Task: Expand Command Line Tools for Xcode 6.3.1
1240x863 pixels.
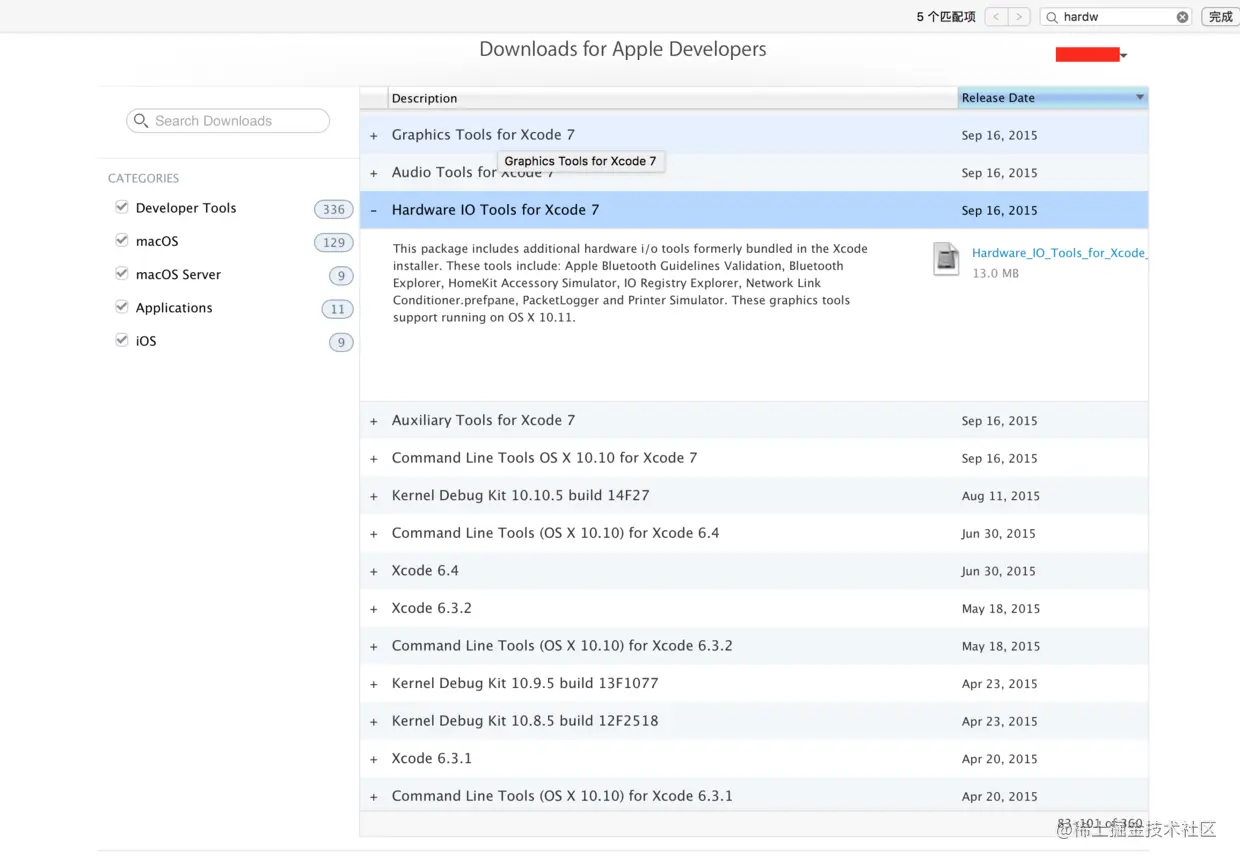Action: point(374,797)
